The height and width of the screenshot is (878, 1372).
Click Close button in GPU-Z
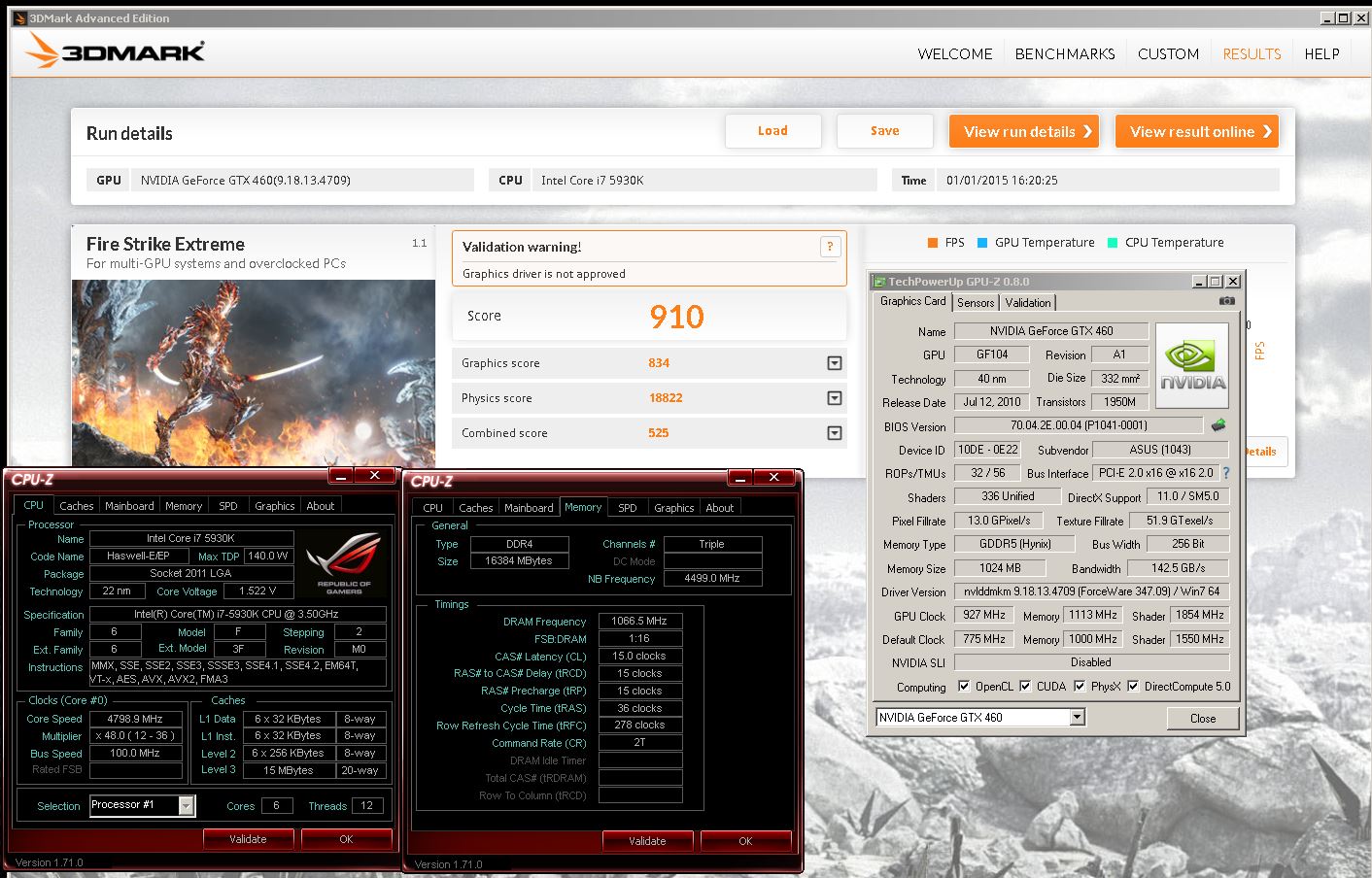[x=1203, y=719]
